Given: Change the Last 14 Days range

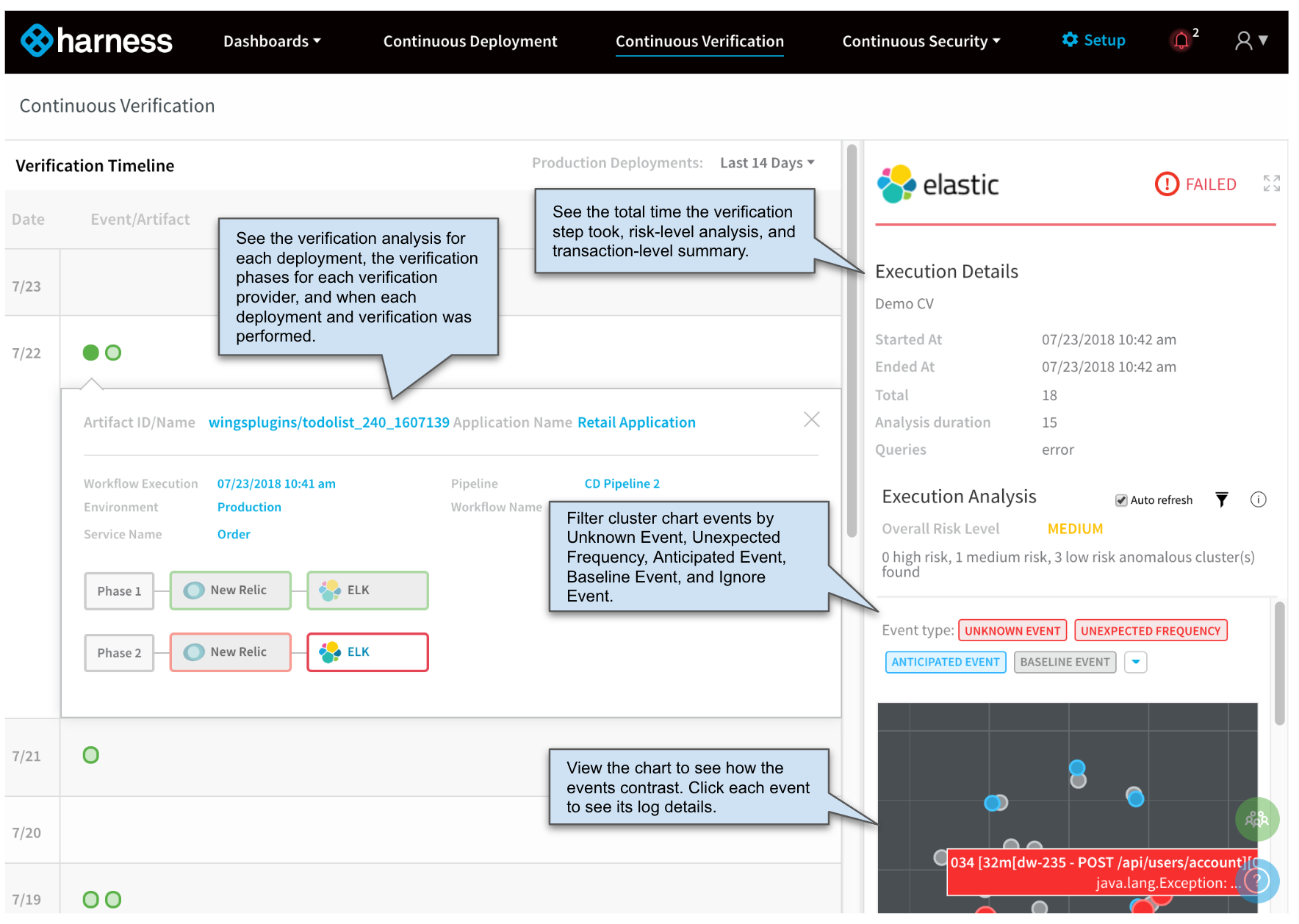Looking at the screenshot, I should (767, 162).
